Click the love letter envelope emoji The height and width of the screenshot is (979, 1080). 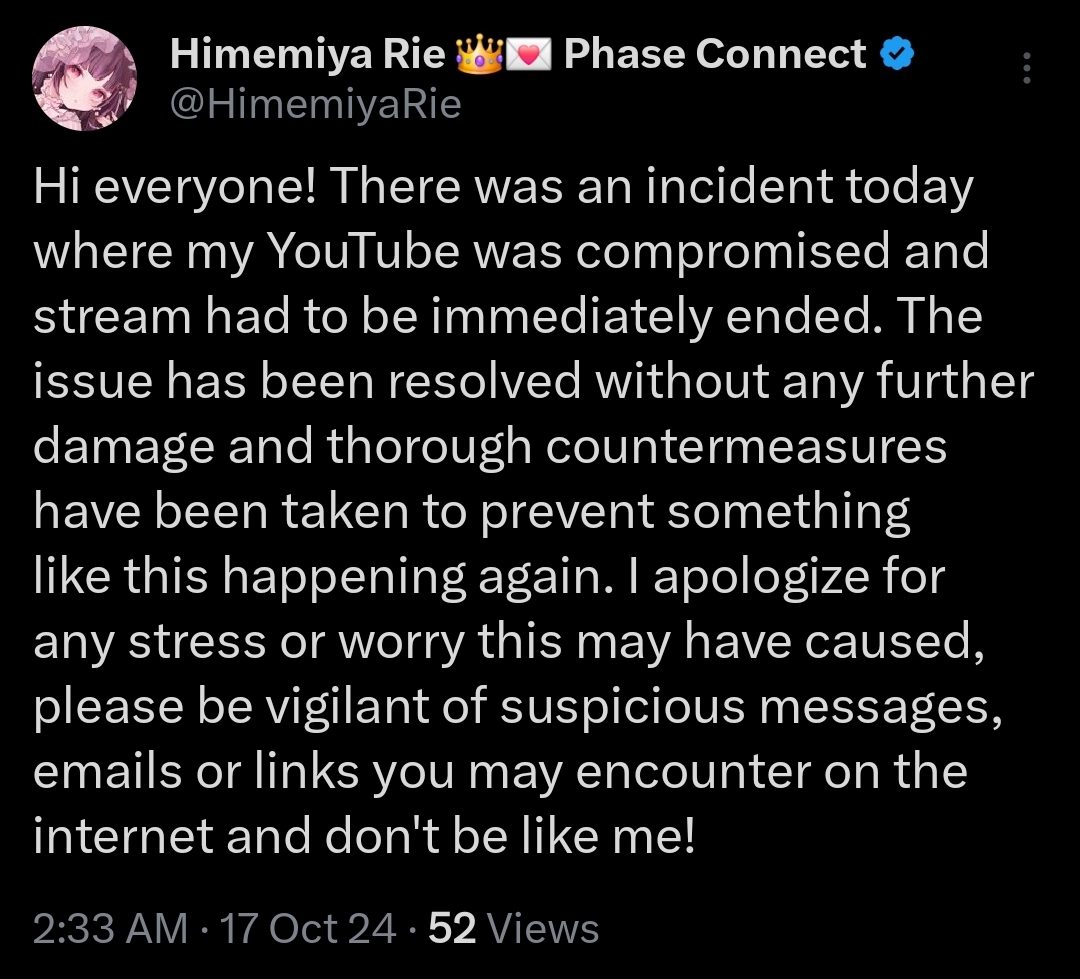point(529,55)
